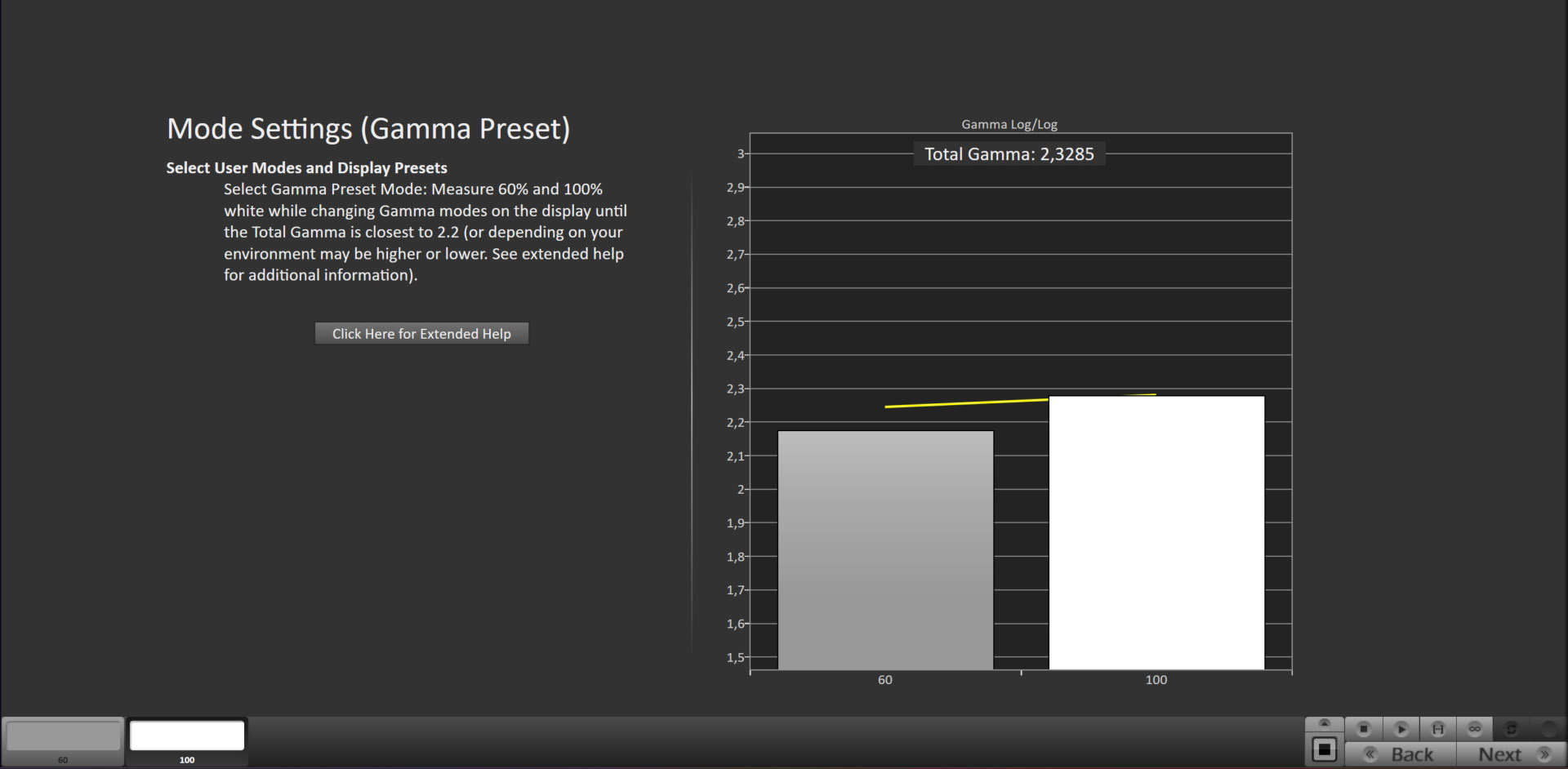1568x769 pixels.
Task: Click Select User Modes and Display Presets text
Action: click(306, 168)
